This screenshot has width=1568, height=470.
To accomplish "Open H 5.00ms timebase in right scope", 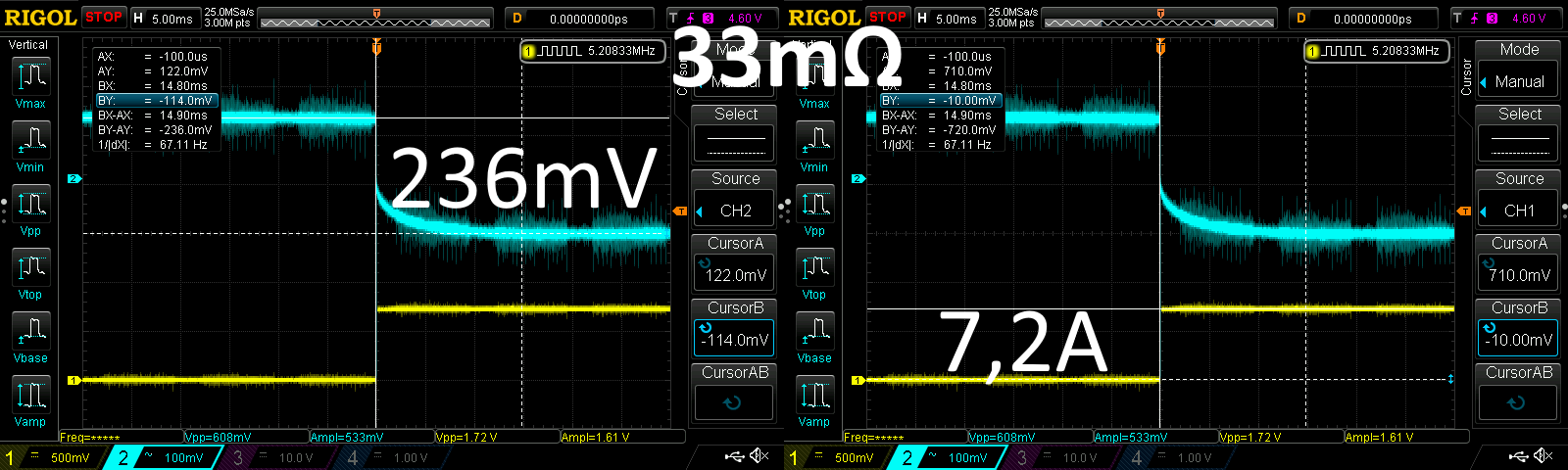I will coord(948,19).
